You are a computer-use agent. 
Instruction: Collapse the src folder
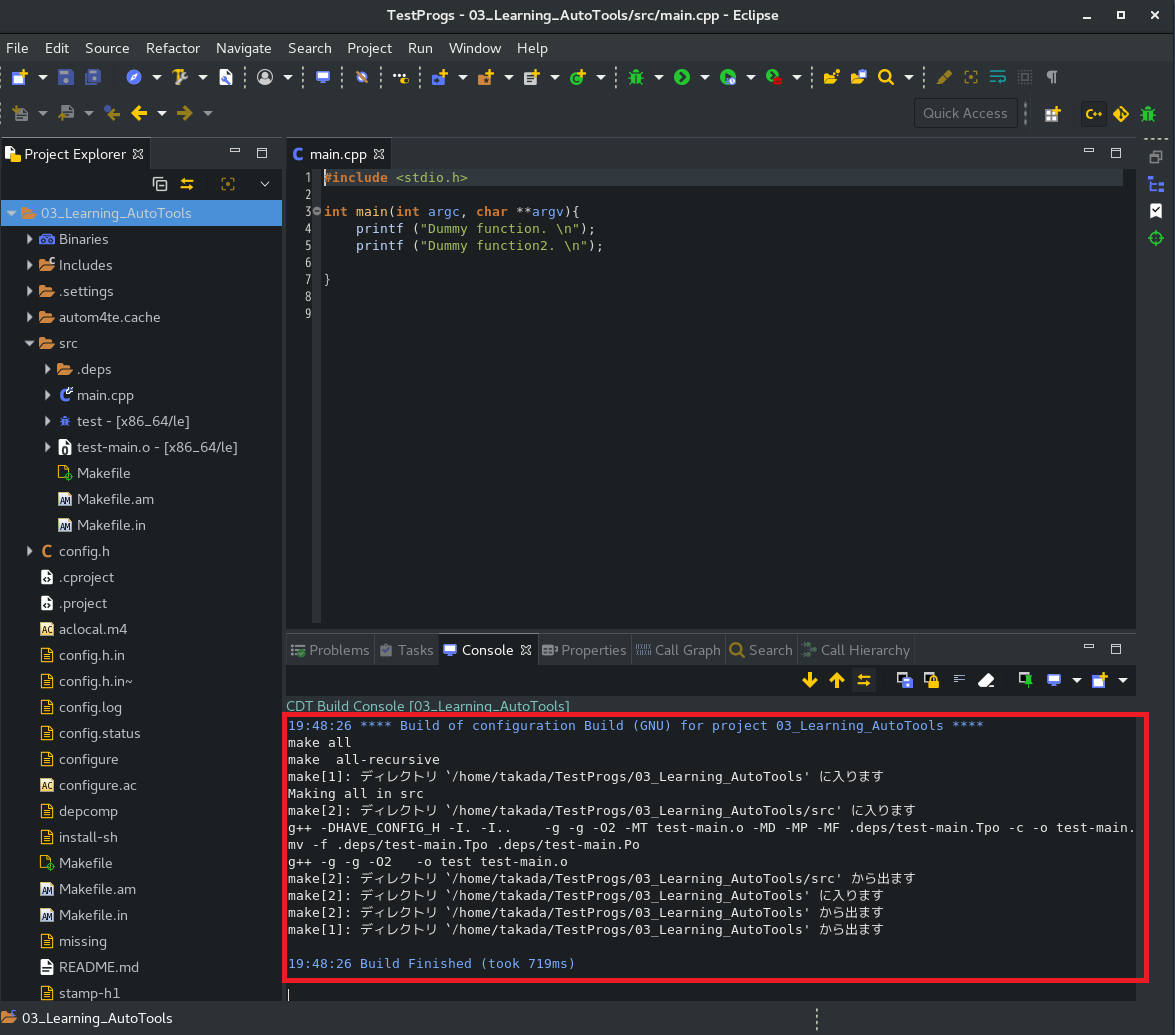coord(30,343)
